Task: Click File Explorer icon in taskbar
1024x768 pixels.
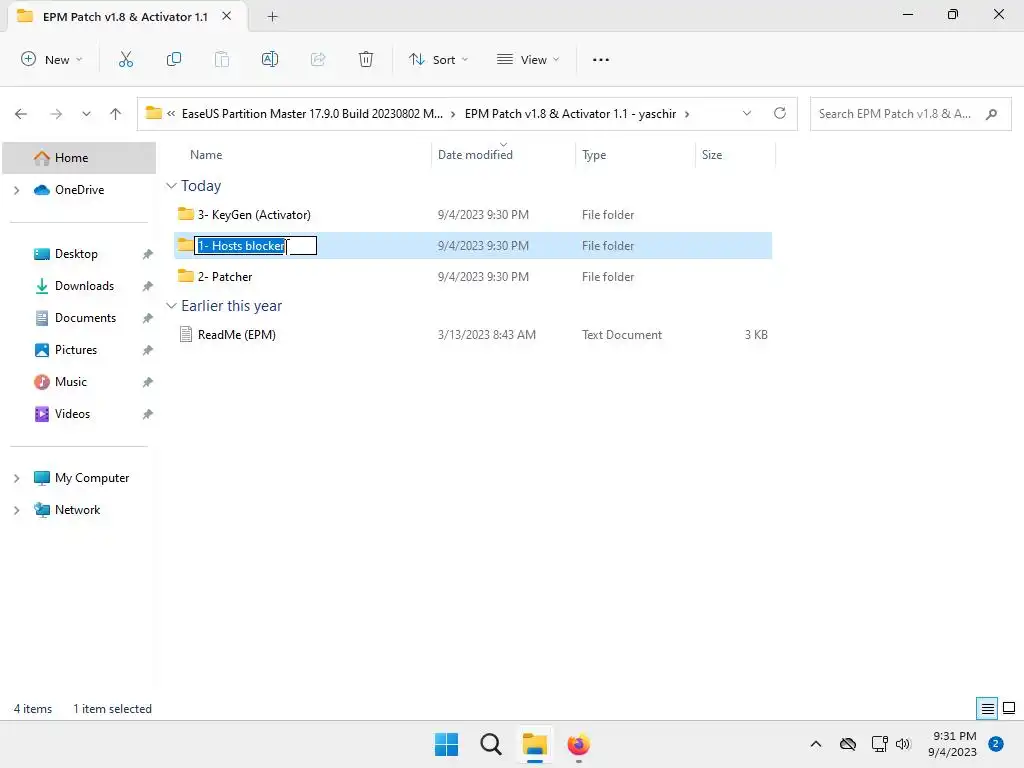Action: tap(534, 744)
